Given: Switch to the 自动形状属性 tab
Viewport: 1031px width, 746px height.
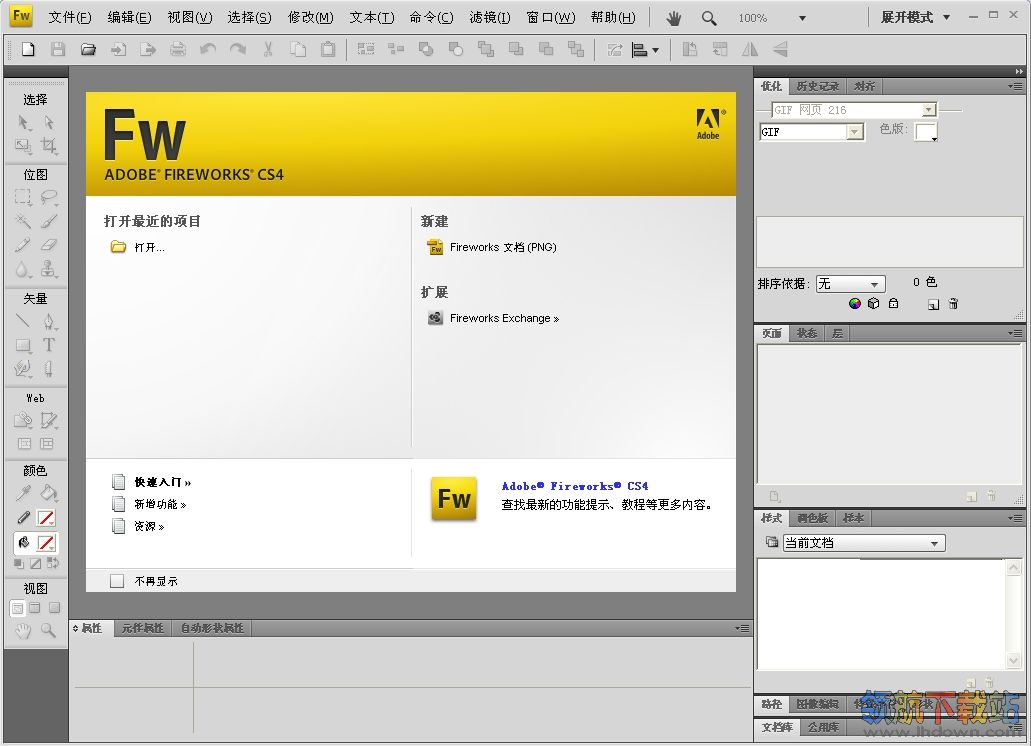Looking at the screenshot, I should (212, 628).
